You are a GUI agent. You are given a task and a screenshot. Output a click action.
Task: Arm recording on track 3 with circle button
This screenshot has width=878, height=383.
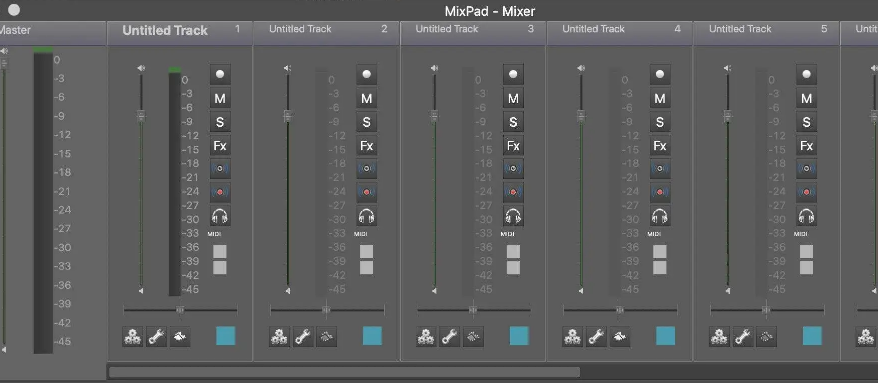[513, 74]
